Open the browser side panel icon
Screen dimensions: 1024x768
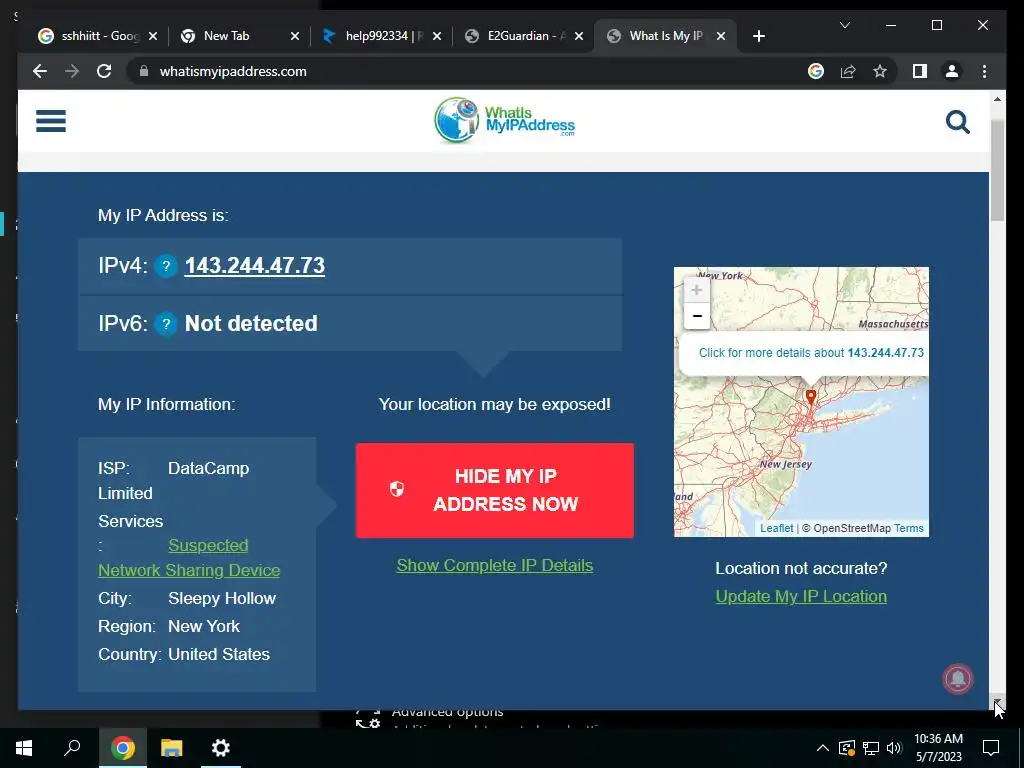920,71
